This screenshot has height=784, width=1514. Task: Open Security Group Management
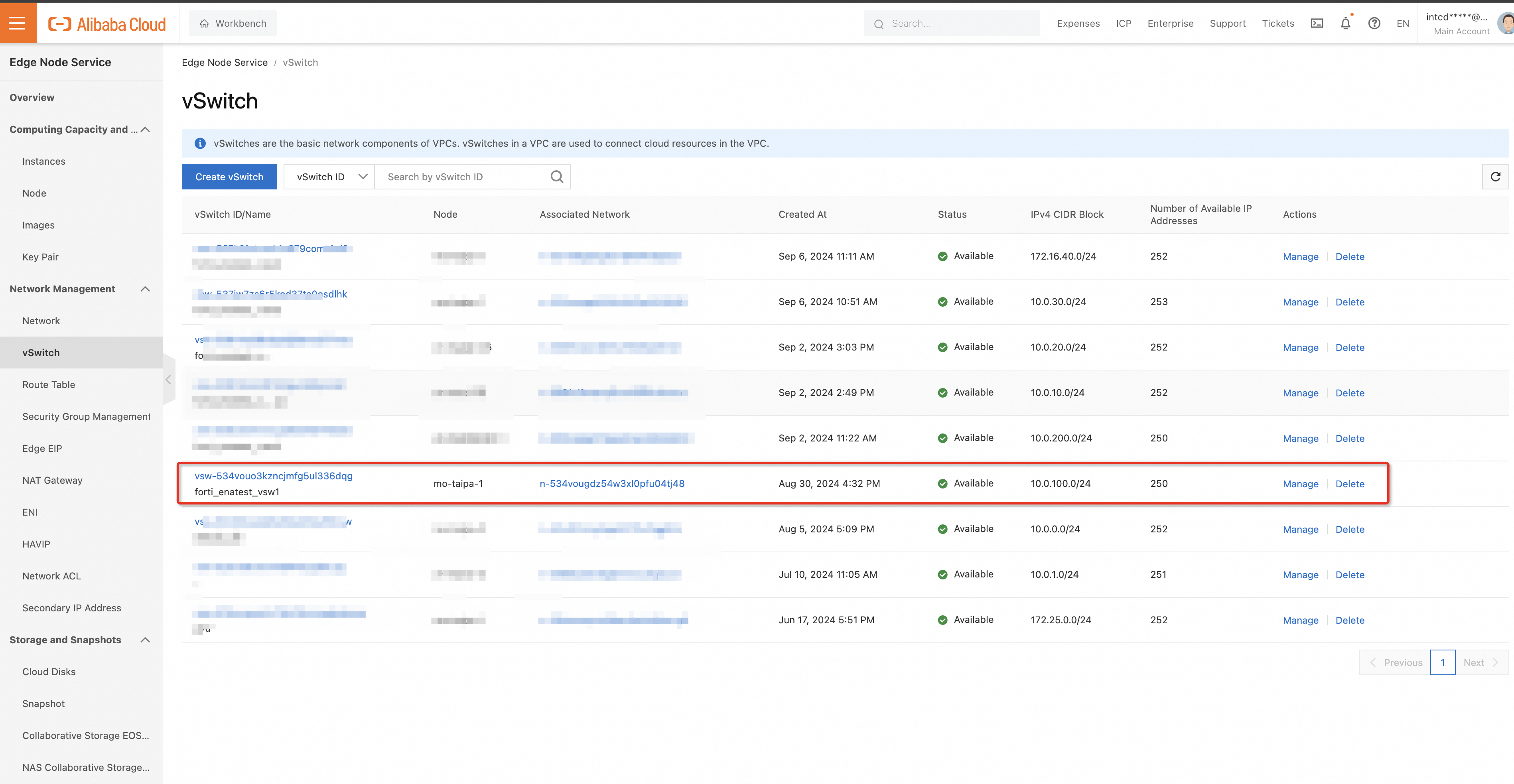point(87,417)
